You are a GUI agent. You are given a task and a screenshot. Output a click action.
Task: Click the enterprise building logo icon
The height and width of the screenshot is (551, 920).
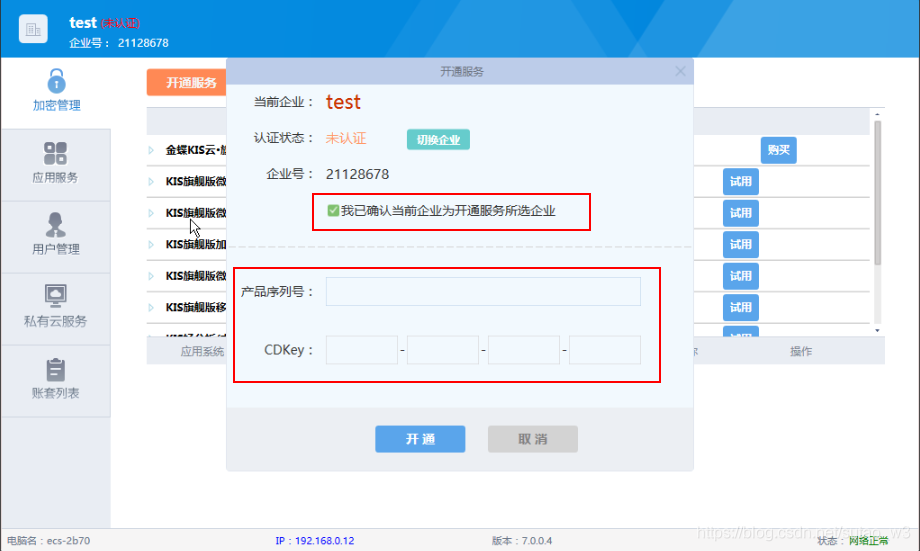tap(33, 29)
